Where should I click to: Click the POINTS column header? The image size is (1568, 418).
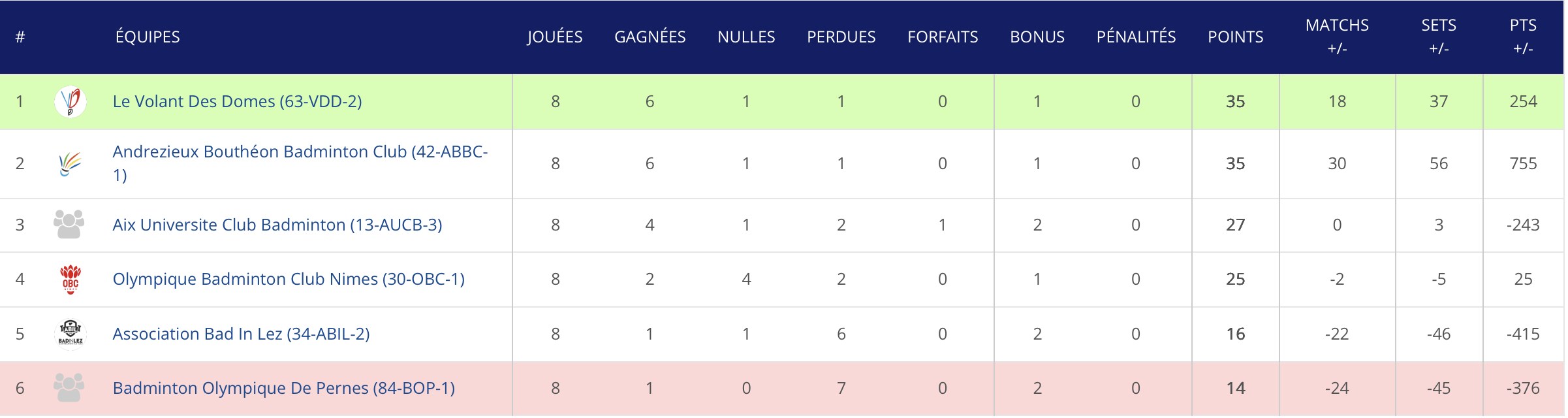tap(1235, 37)
